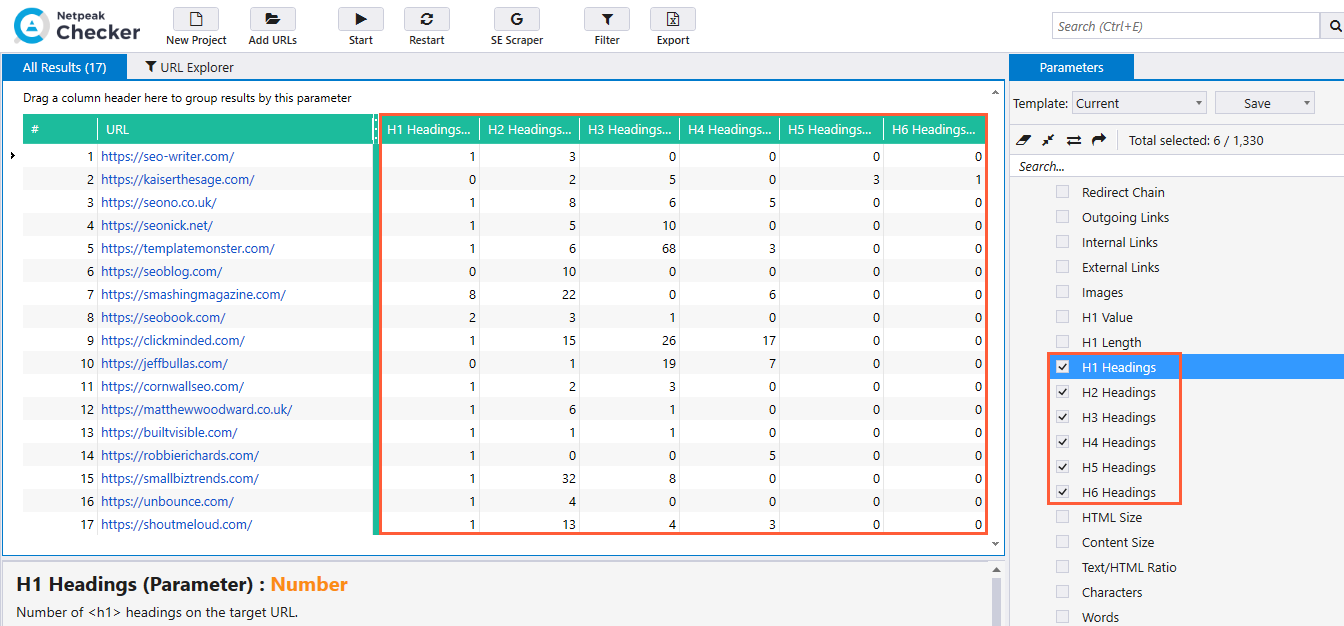Click the H6 Headings column header

(934, 129)
